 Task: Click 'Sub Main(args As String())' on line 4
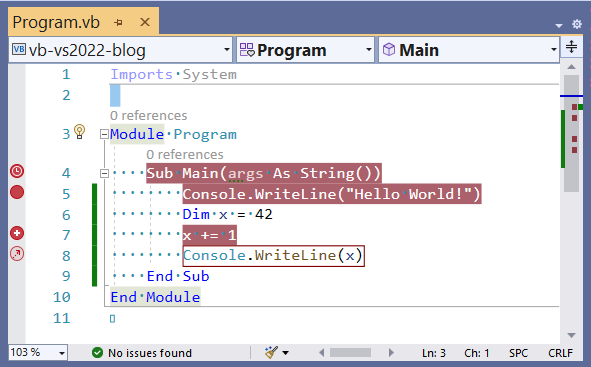click(x=264, y=173)
